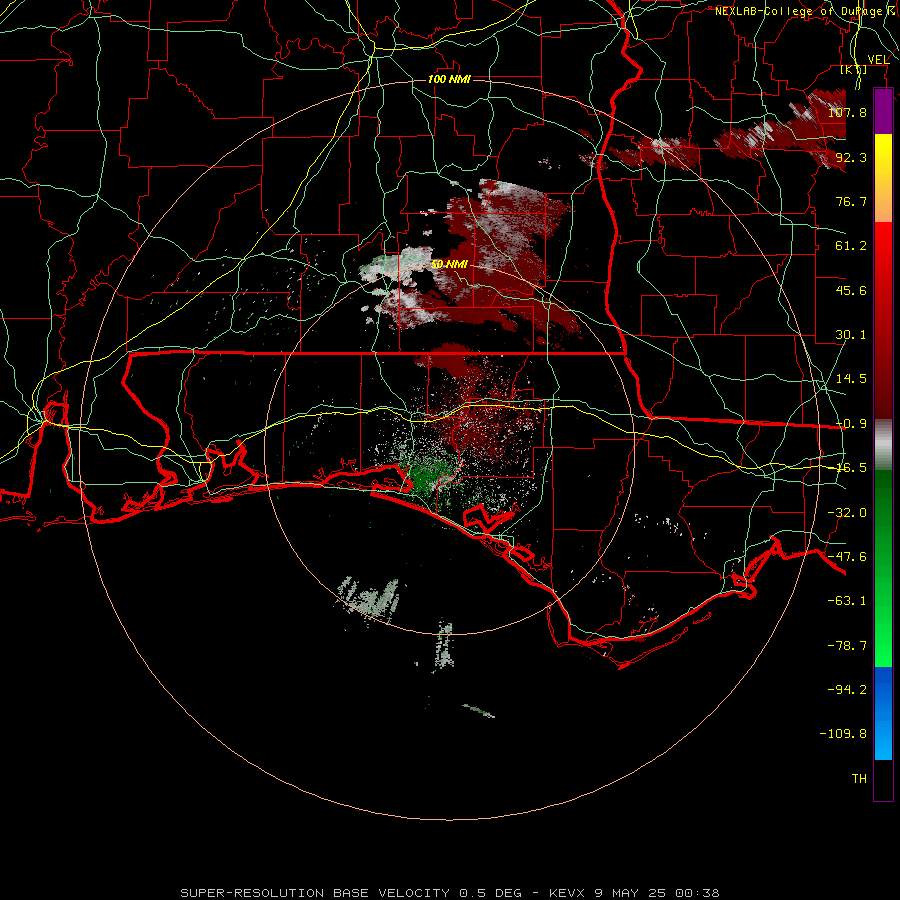This screenshot has height=900, width=900.
Task: Click the 45.6 velocity scale value
Action: click(x=851, y=290)
